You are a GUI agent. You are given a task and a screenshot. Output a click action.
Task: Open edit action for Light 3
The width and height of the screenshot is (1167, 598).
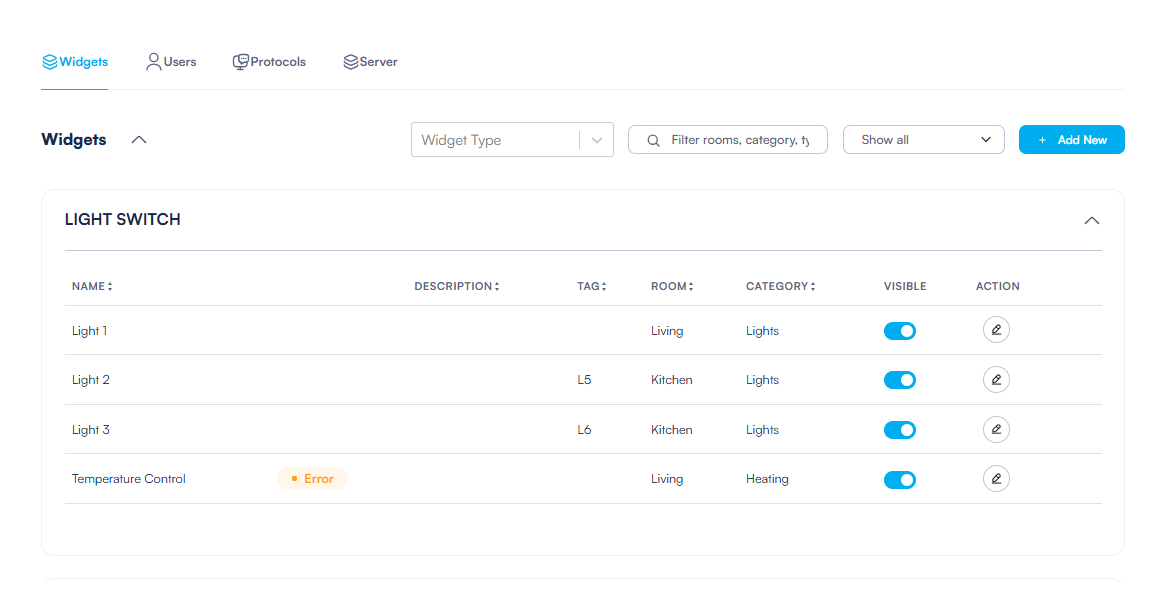coord(996,430)
